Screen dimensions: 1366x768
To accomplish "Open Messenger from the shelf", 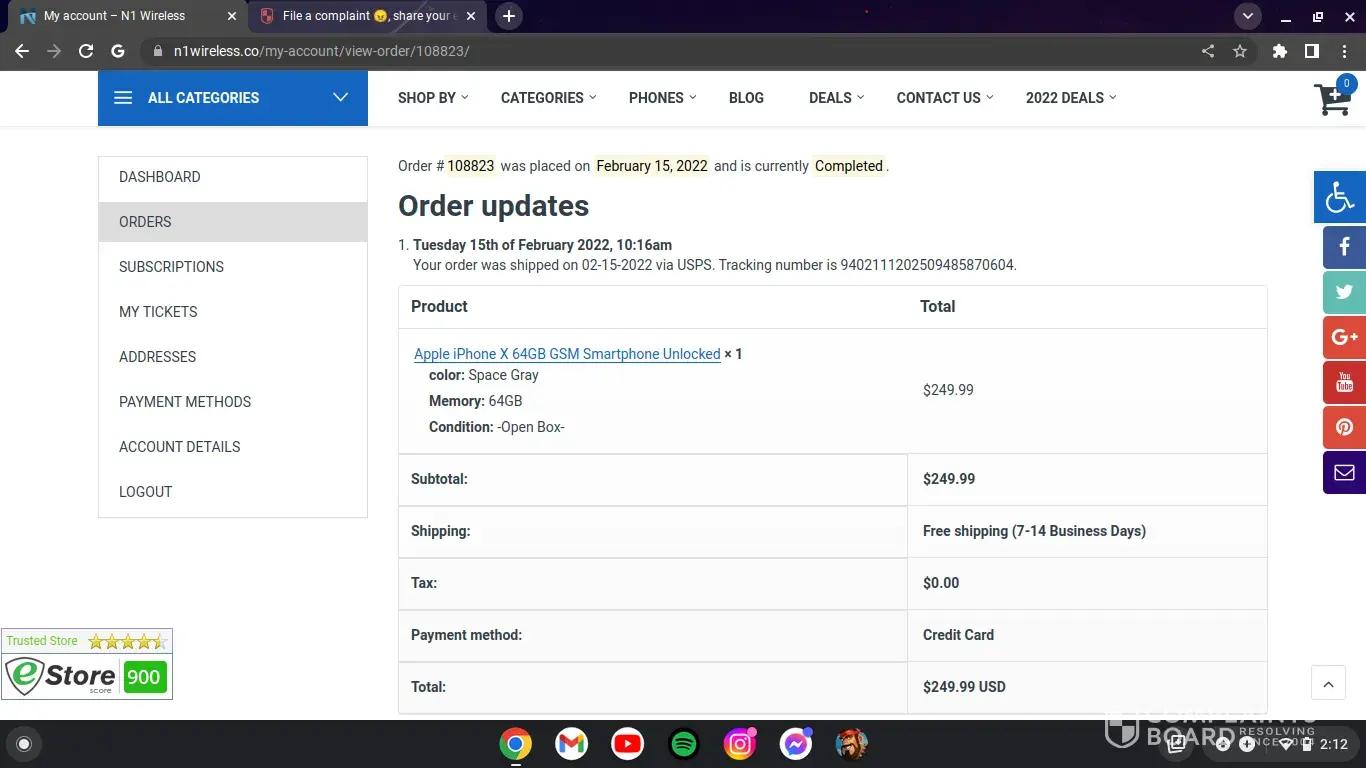I will pos(796,744).
